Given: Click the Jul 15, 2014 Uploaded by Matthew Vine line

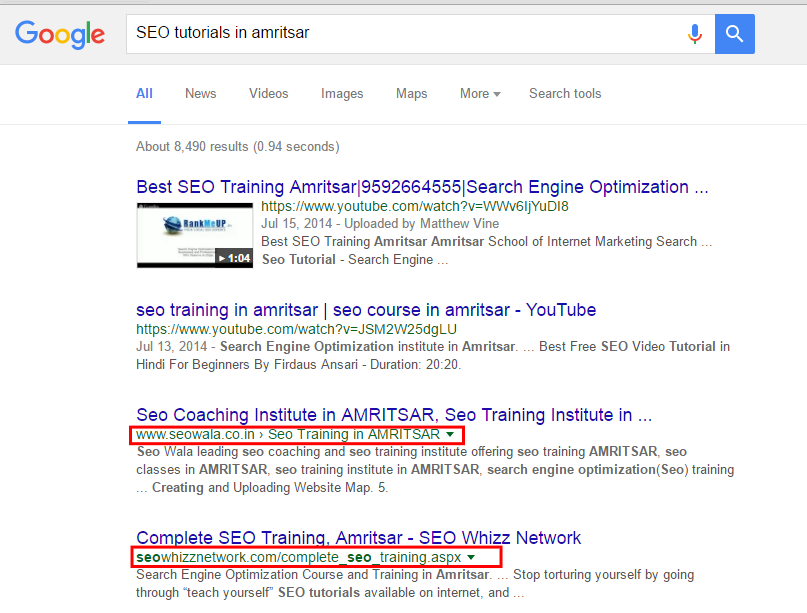Looking at the screenshot, I should point(380,224).
